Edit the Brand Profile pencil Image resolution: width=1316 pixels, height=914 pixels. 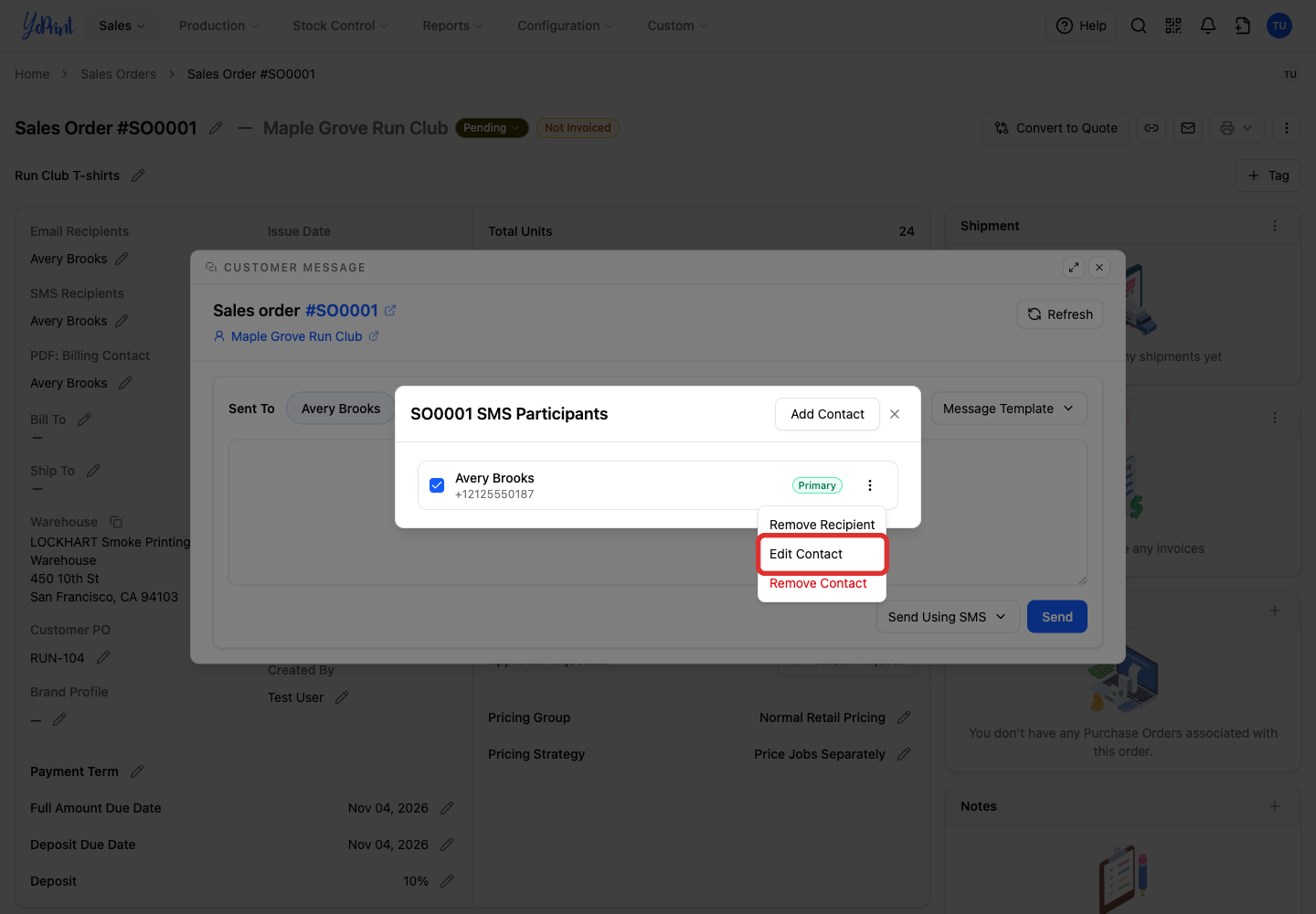point(59,720)
